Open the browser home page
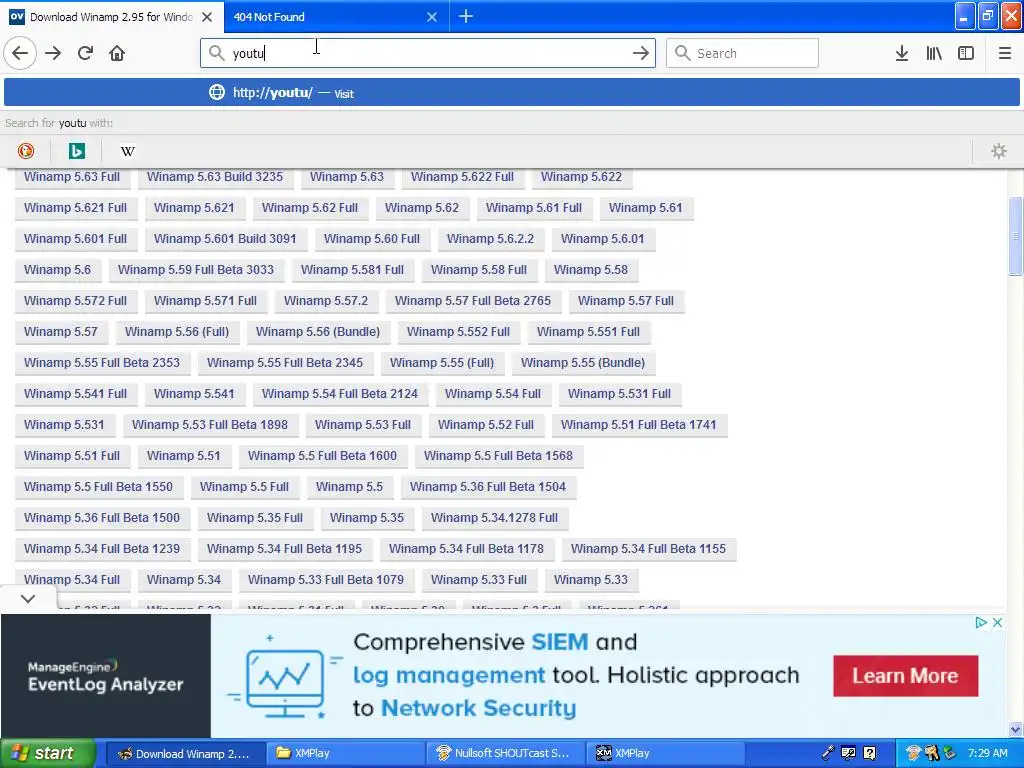 coord(117,53)
